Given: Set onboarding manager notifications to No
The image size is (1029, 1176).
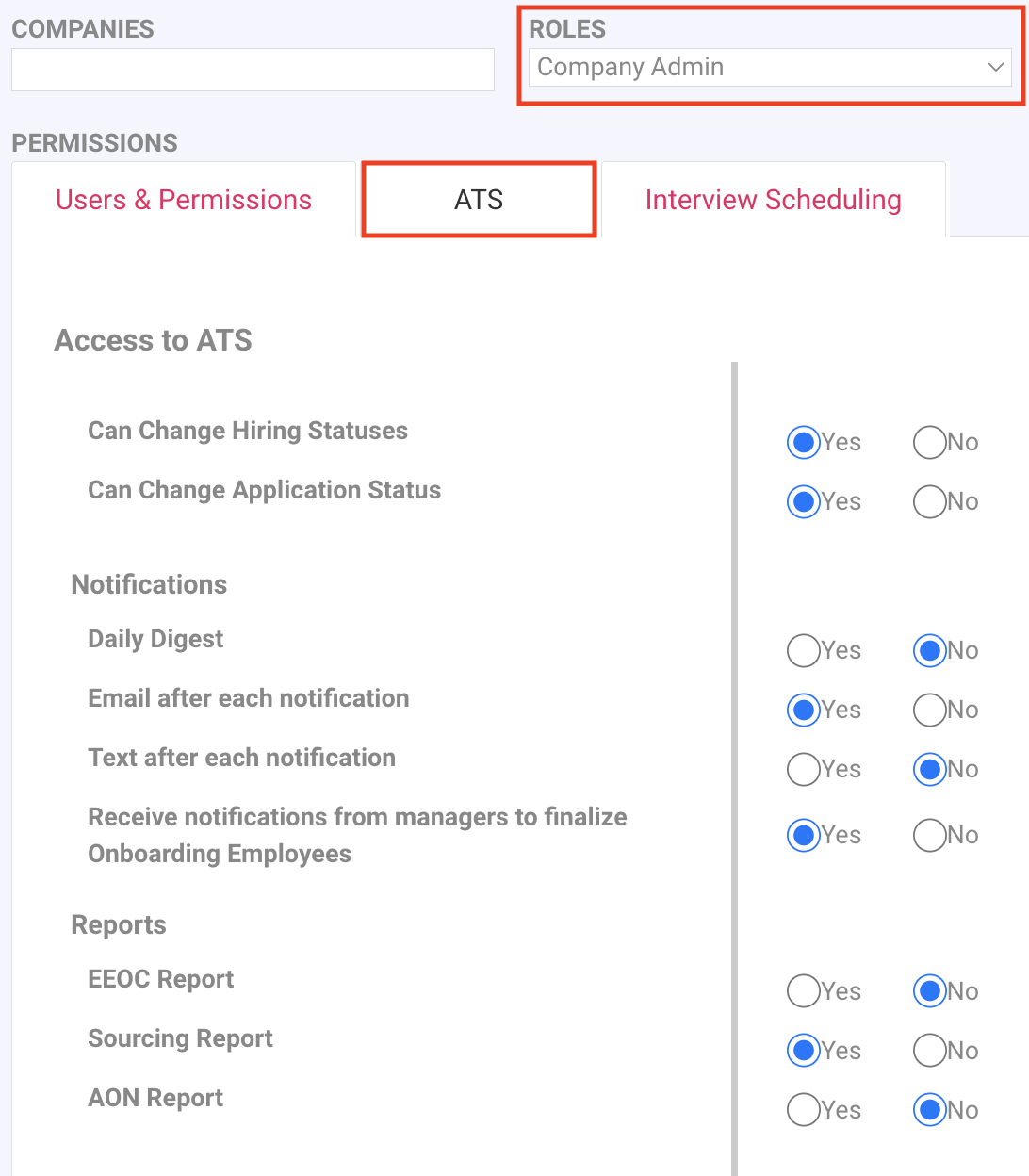Looking at the screenshot, I should 929,835.
